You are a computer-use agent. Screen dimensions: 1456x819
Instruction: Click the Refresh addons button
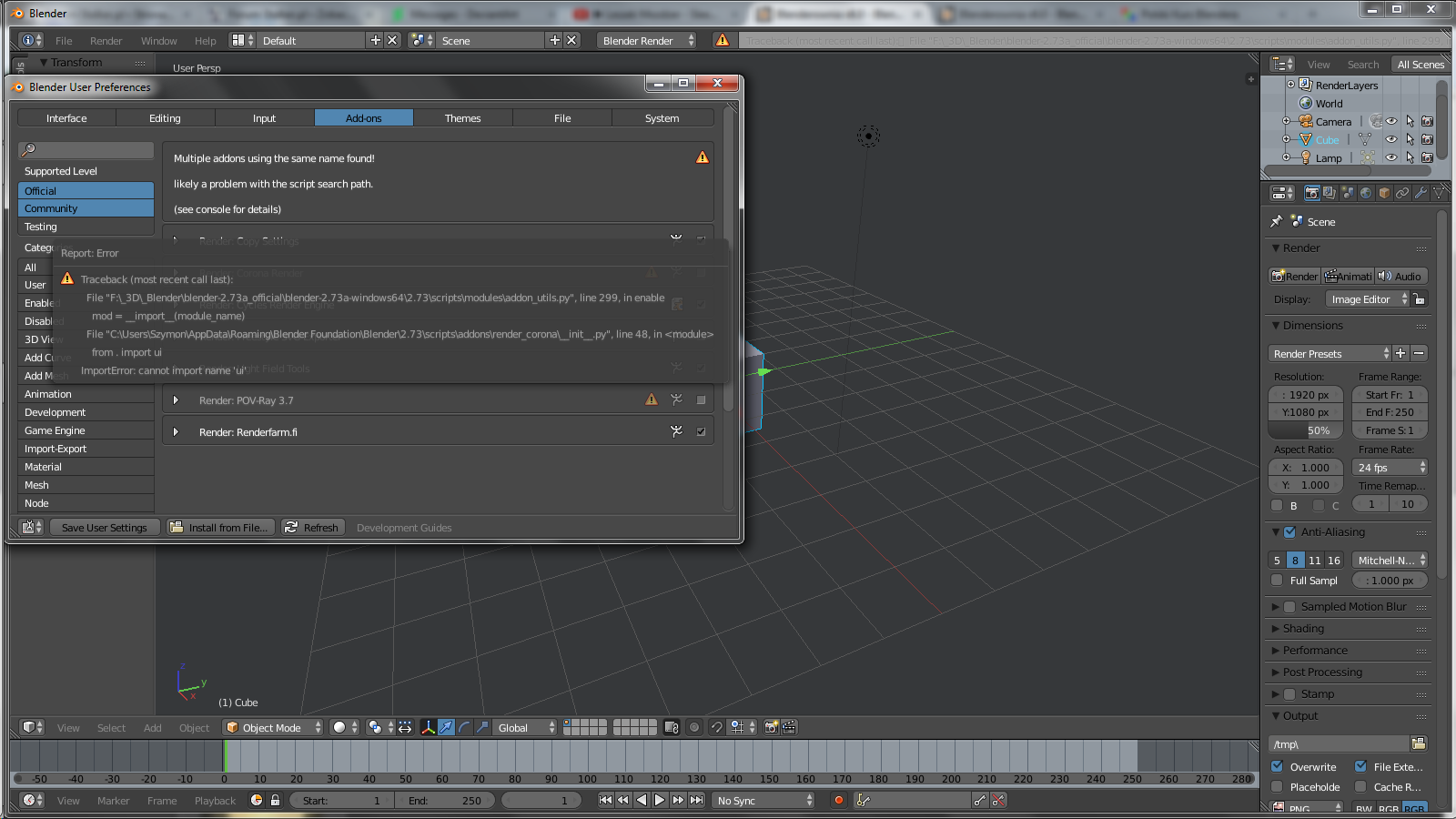(x=312, y=527)
